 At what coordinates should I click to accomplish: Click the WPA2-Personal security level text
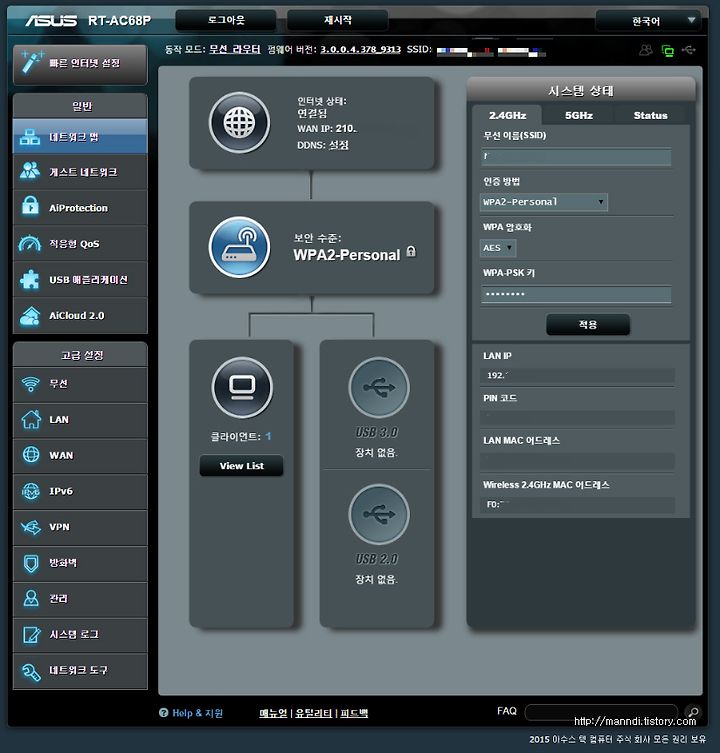pyautogui.click(x=347, y=255)
